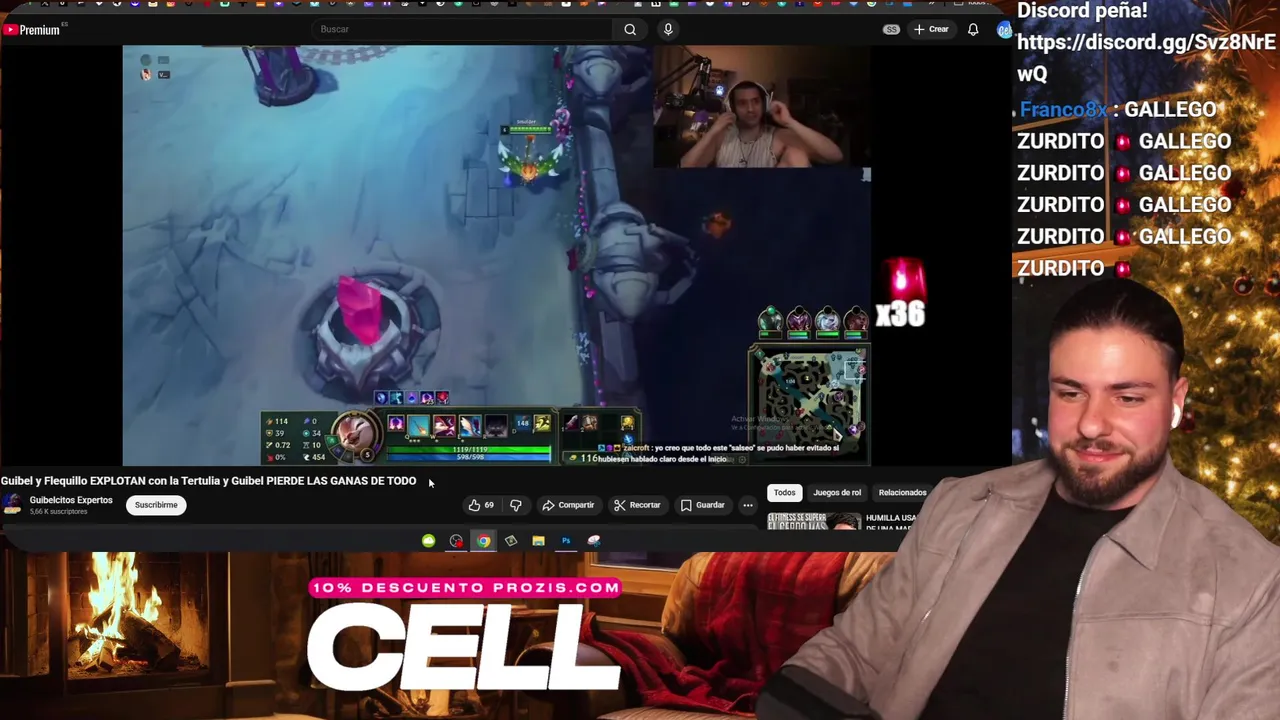This screenshot has height=720, width=1280.
Task: Dislike the video
Action: tap(515, 505)
